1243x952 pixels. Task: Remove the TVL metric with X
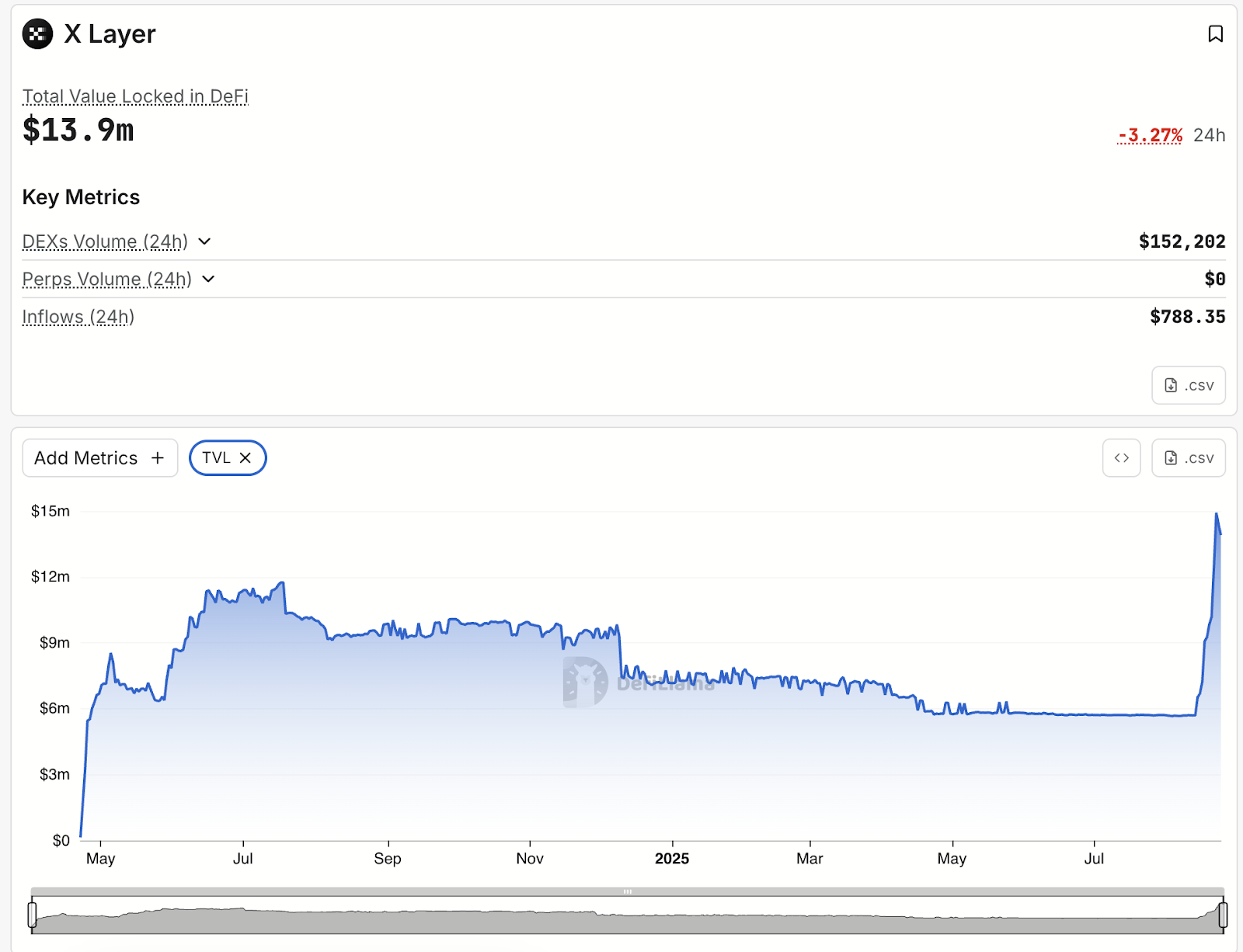[x=245, y=458]
